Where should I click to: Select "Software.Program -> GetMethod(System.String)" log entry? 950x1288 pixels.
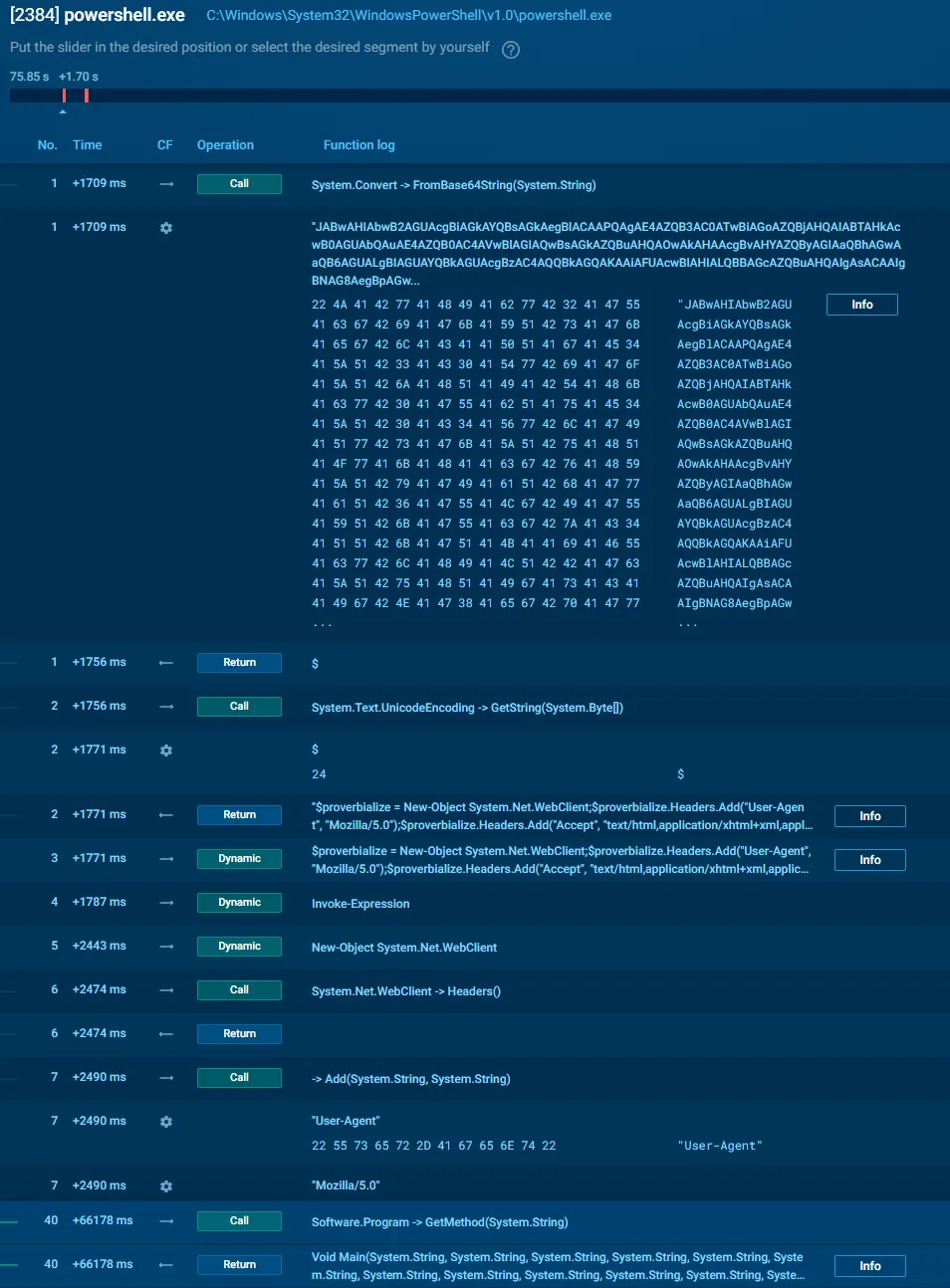tap(440, 1222)
